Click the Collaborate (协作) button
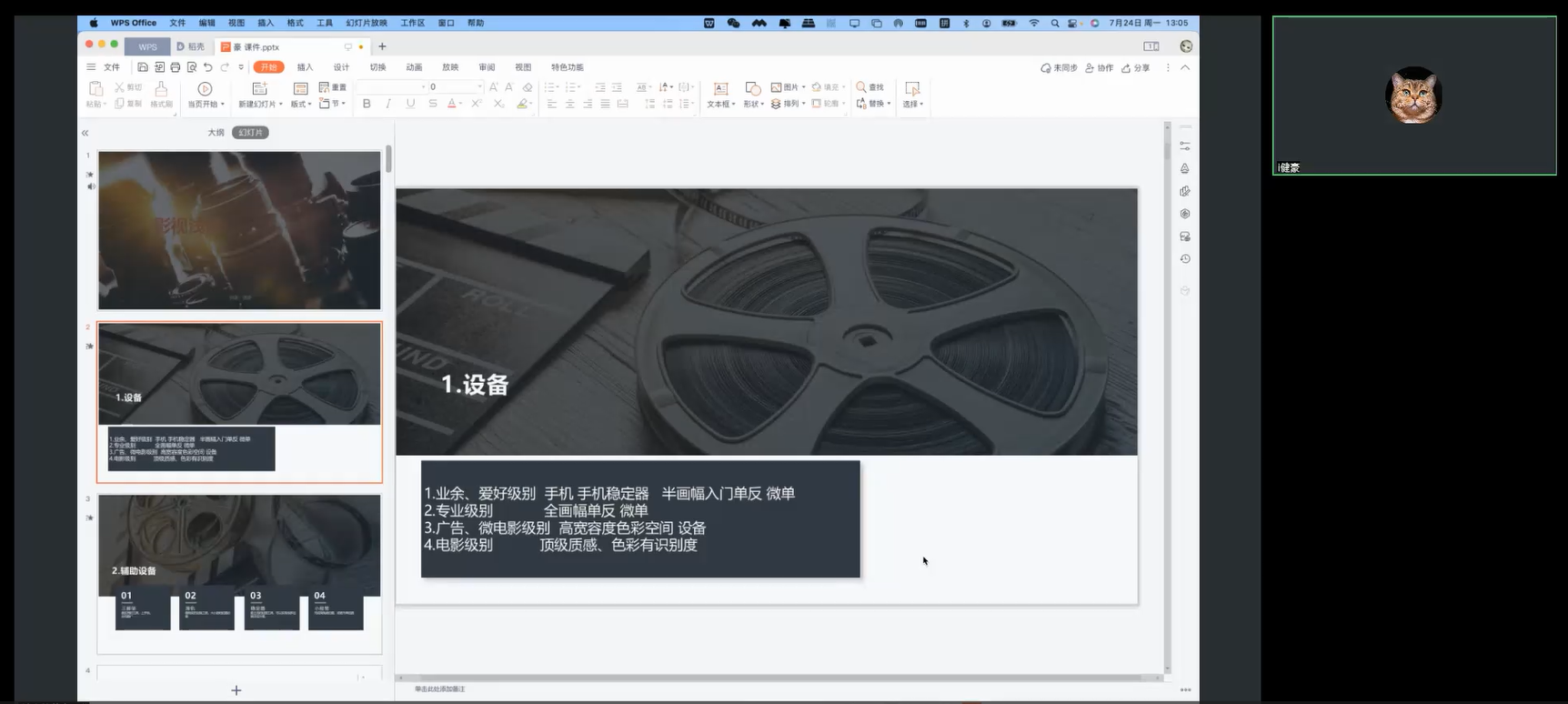The image size is (1568, 704). point(1099,68)
